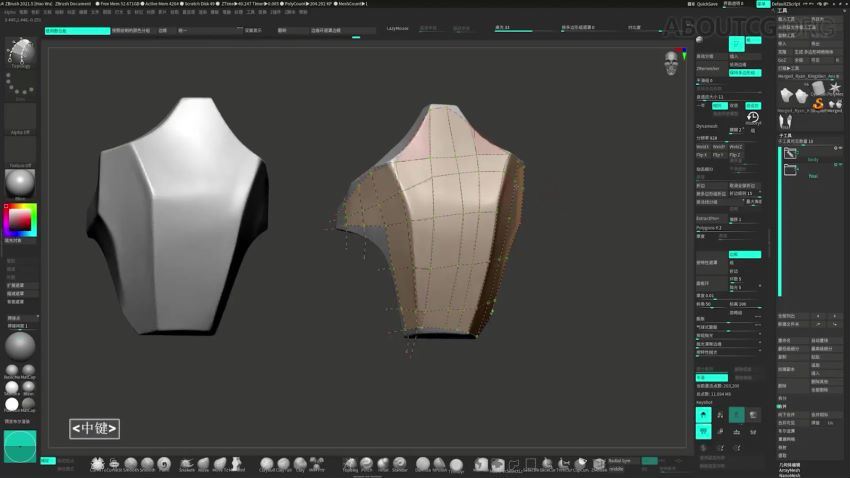Adjust 子工具可见数量 13 slider
The width and height of the screenshot is (850, 478).
click(810, 141)
